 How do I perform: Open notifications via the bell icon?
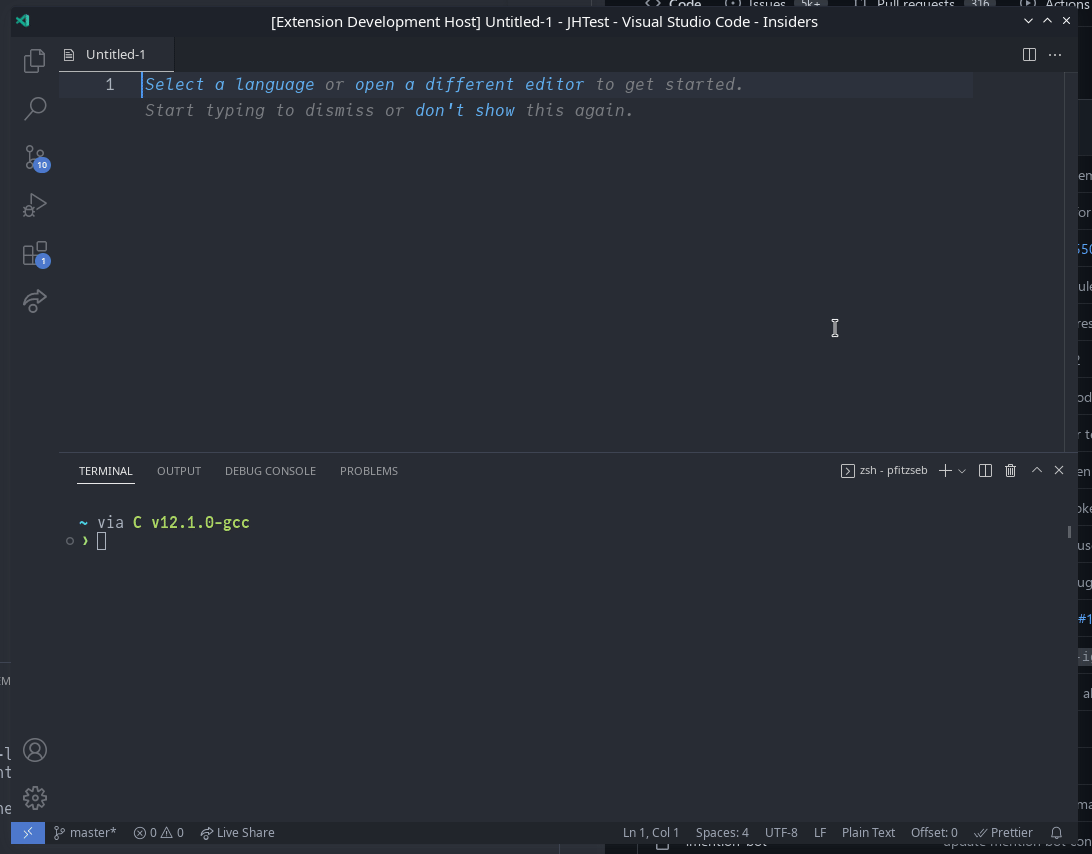[x=1056, y=832]
